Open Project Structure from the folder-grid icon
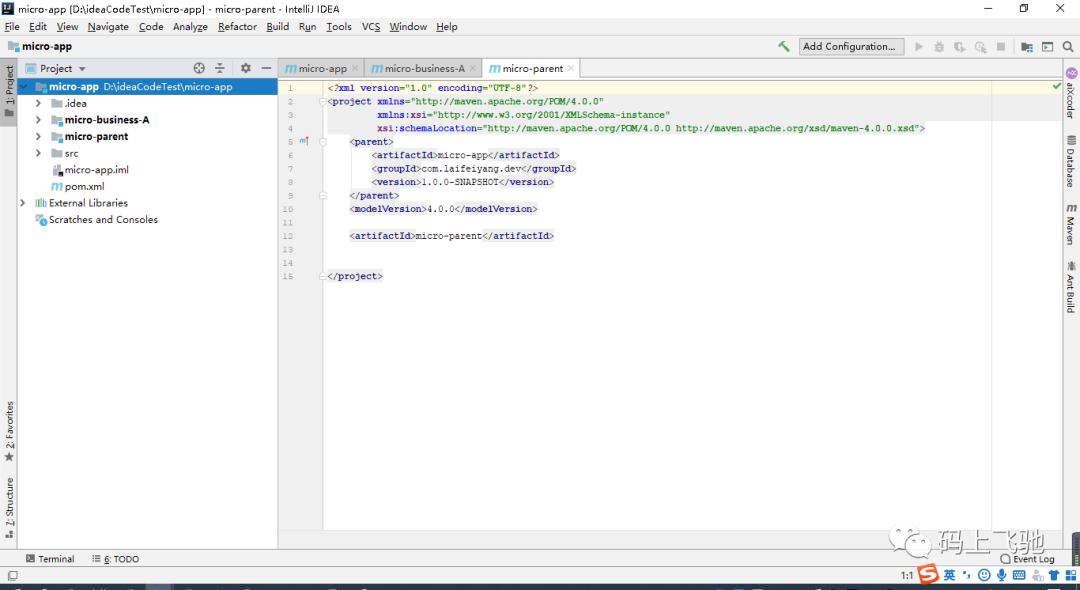 [x=1027, y=47]
